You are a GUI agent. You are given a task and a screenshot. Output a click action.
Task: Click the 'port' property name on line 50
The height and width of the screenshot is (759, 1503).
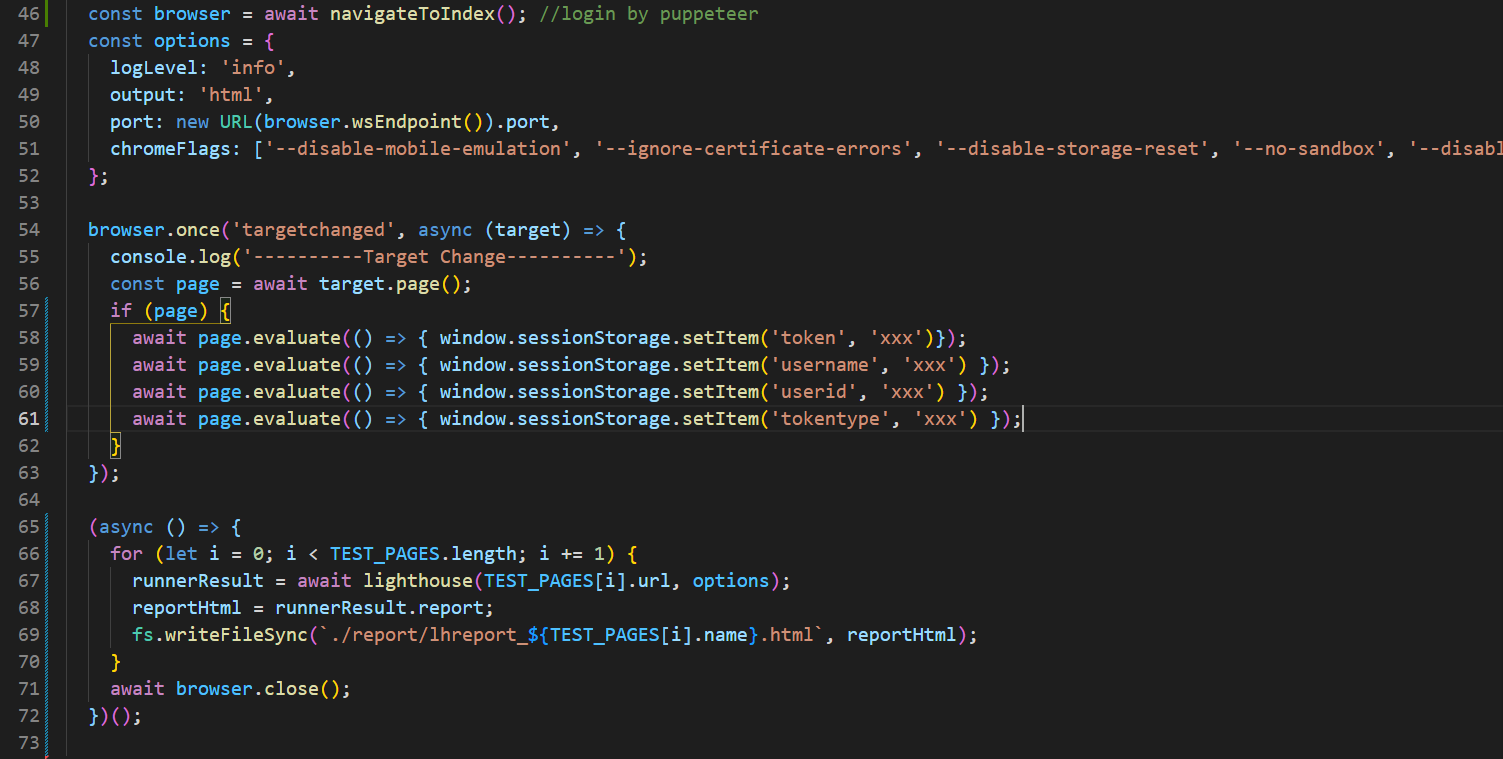pos(132,122)
